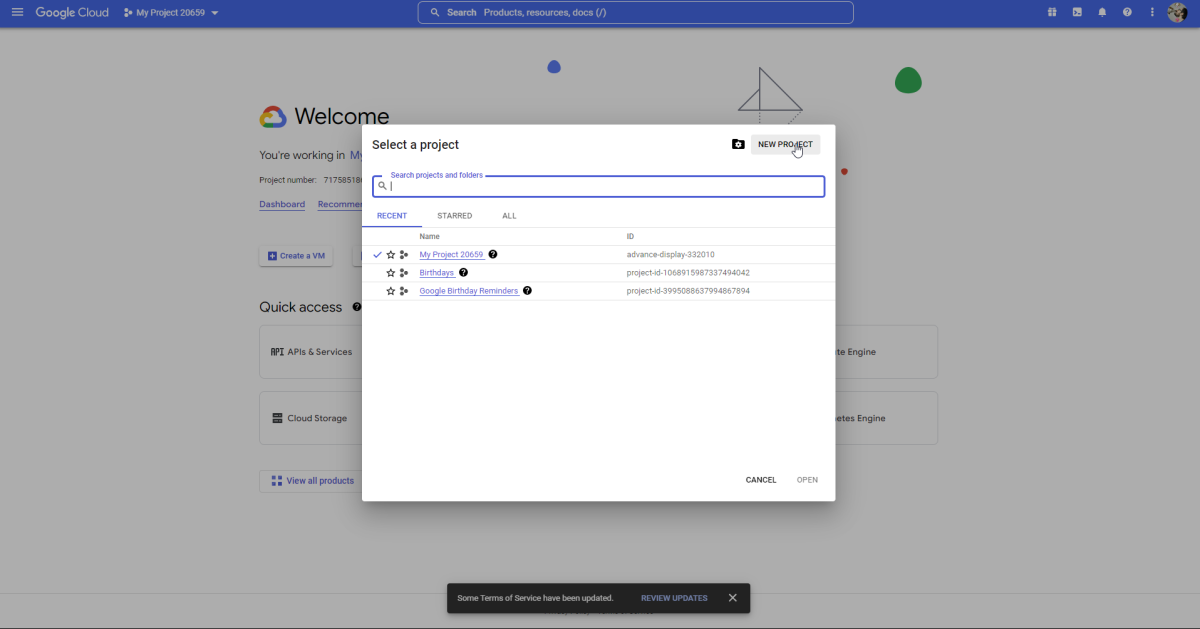
Task: Open the My Project 20659 project picker
Action: click(x=171, y=13)
